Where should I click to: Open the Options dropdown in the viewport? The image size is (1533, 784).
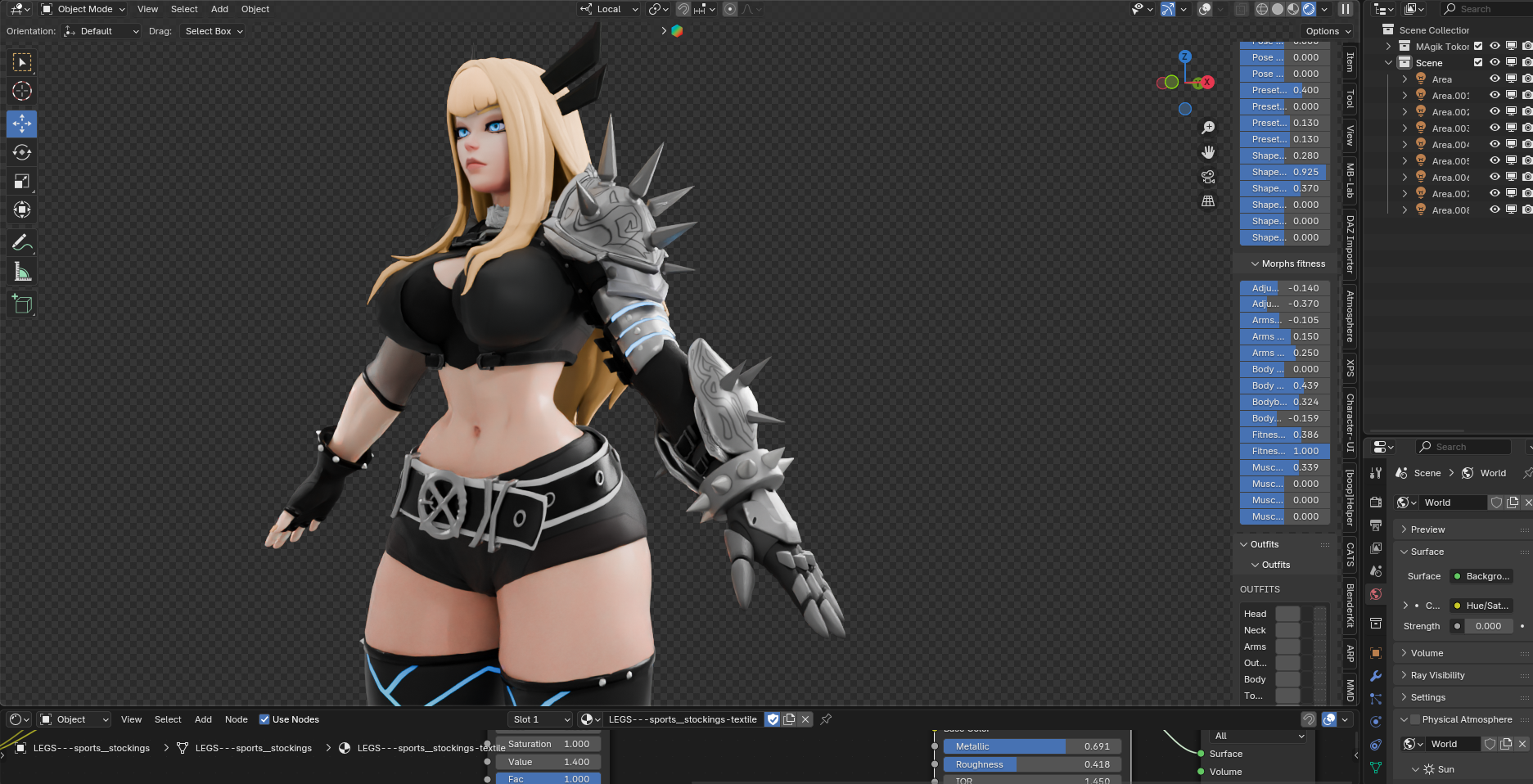1328,31
